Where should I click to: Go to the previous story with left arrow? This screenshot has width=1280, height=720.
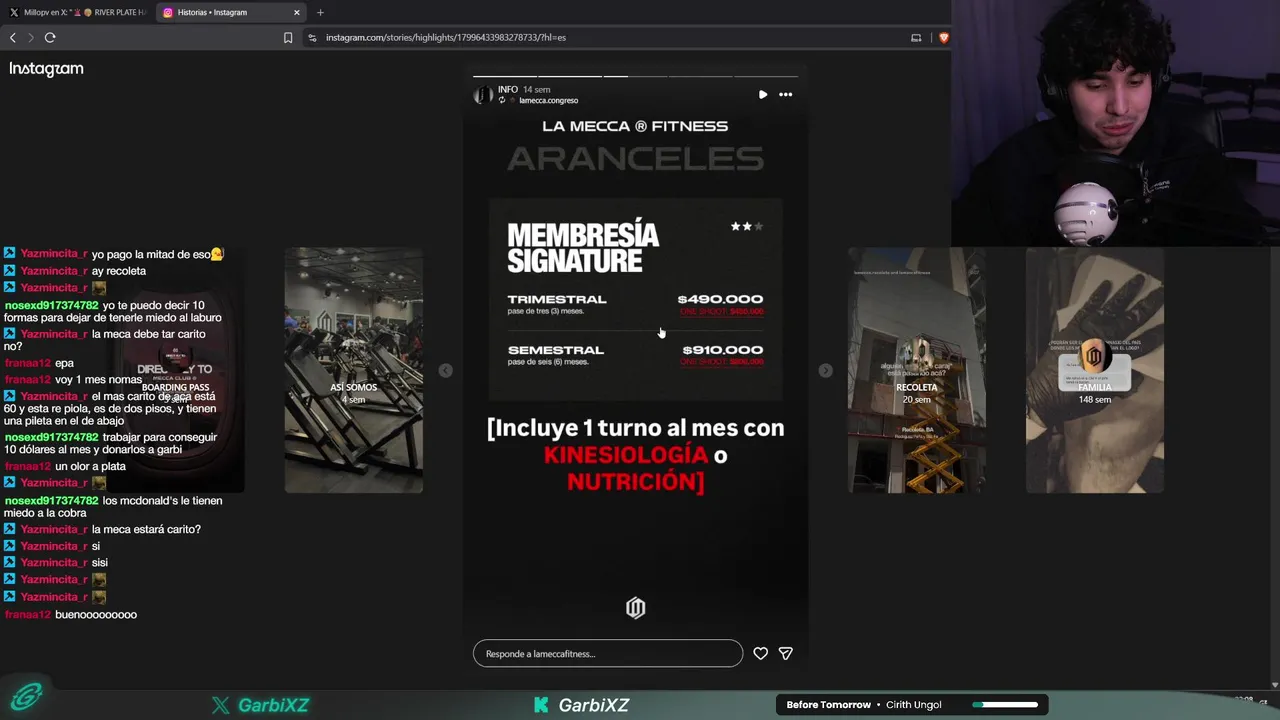pos(446,370)
